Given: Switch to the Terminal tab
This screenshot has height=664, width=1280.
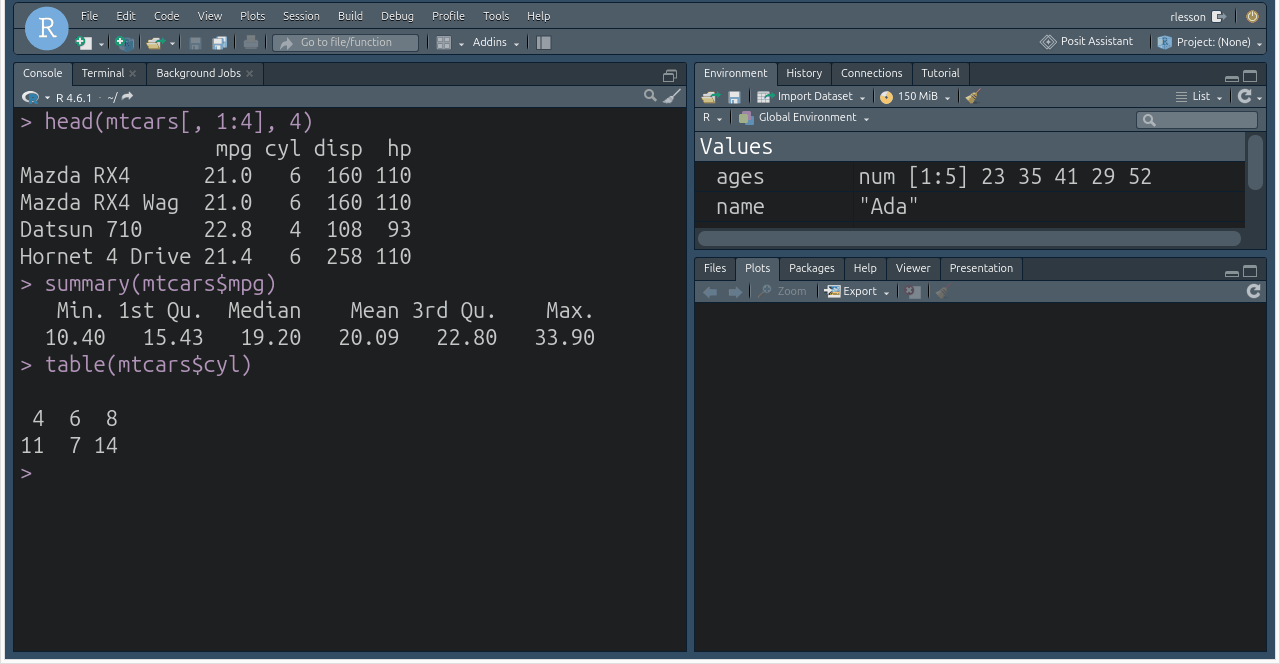Looking at the screenshot, I should pyautogui.click(x=103, y=73).
